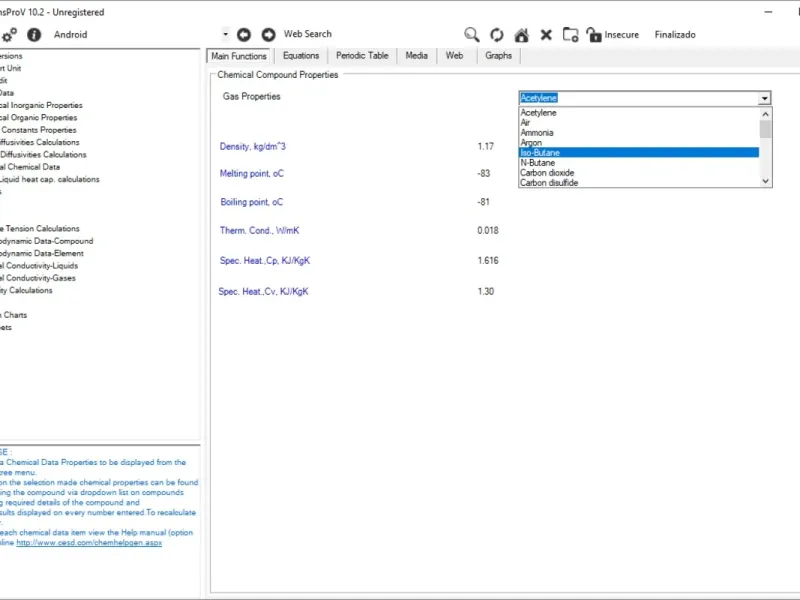Image resolution: width=800 pixels, height=600 pixels.
Task: Open the info icon in the toolbar
Action: 34,34
